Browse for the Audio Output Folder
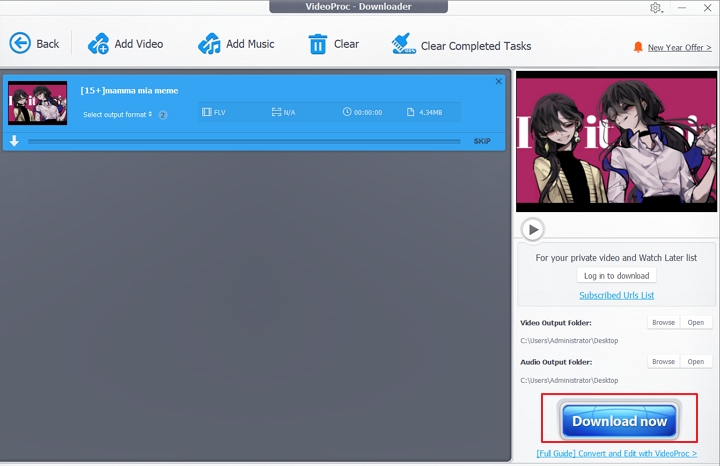 click(x=664, y=362)
